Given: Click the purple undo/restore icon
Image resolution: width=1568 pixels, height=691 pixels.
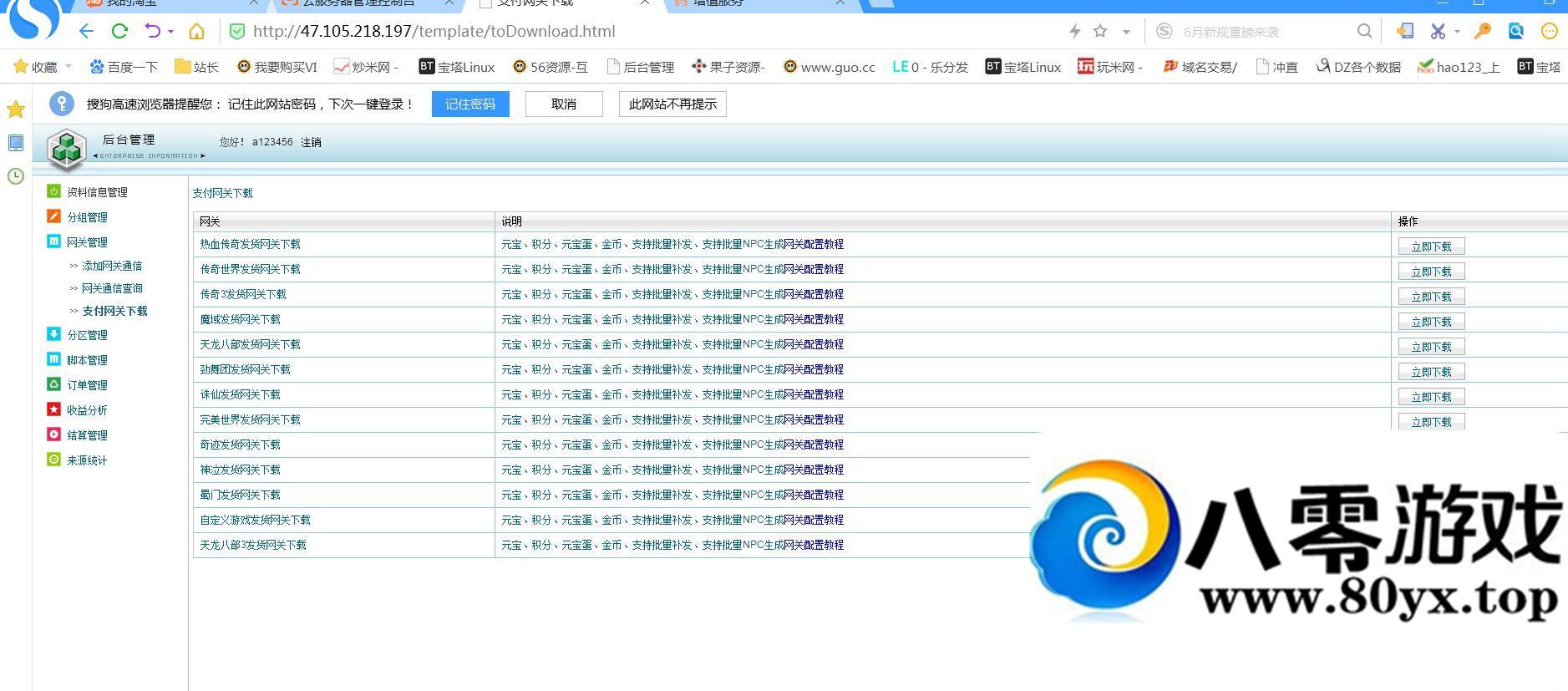Looking at the screenshot, I should pos(152,32).
